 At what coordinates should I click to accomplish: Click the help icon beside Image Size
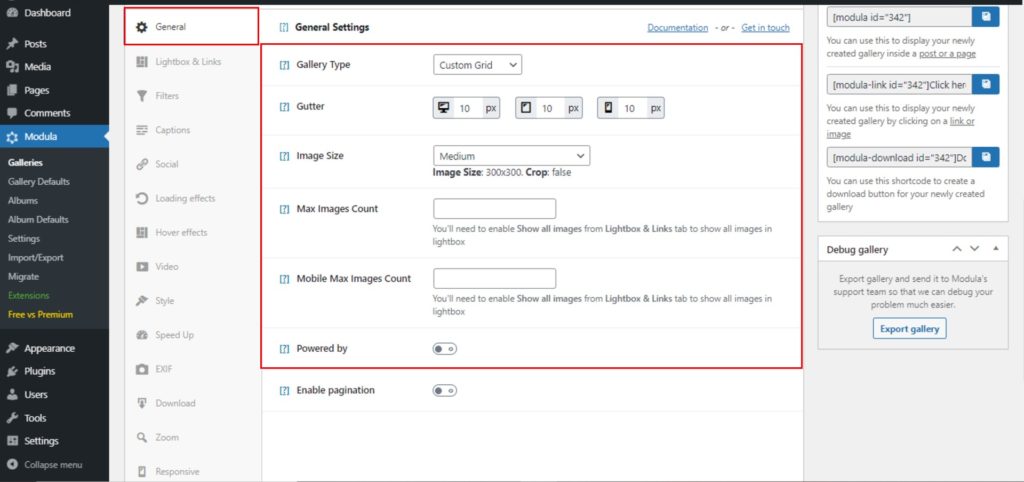(284, 156)
